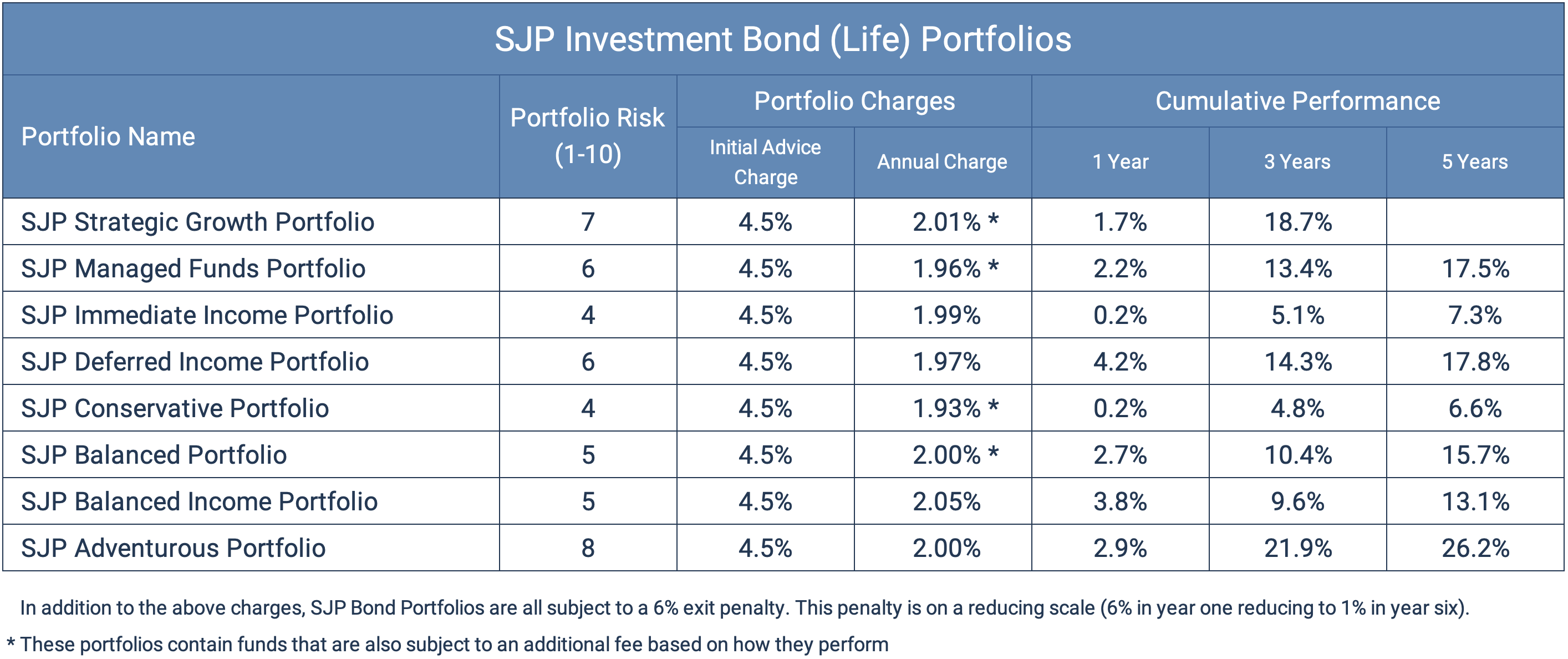1568x659 pixels.
Task: Click the 2.05% annual charge value
Action: pyautogui.click(x=946, y=502)
